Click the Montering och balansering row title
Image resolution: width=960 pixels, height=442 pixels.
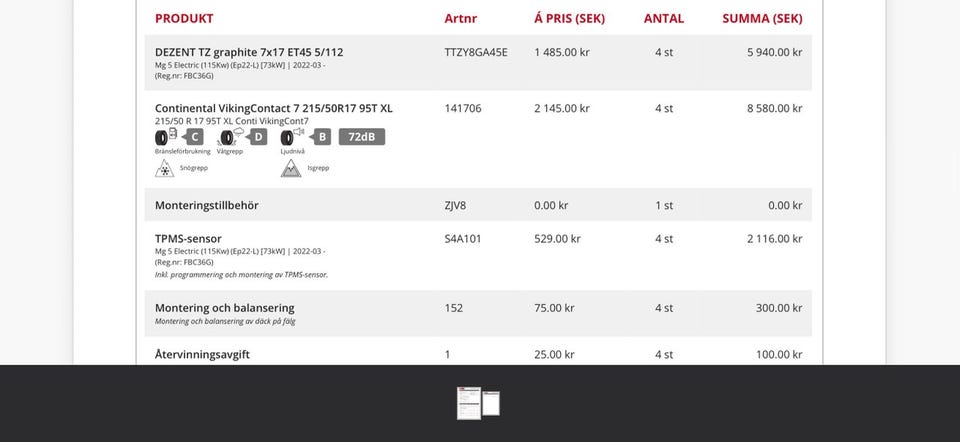pos(224,308)
